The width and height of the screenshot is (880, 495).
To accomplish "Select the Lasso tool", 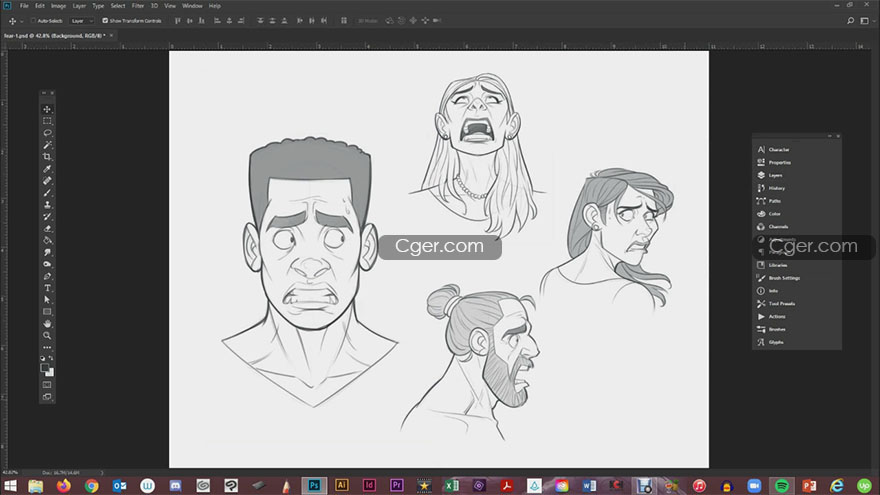I will pos(47,133).
